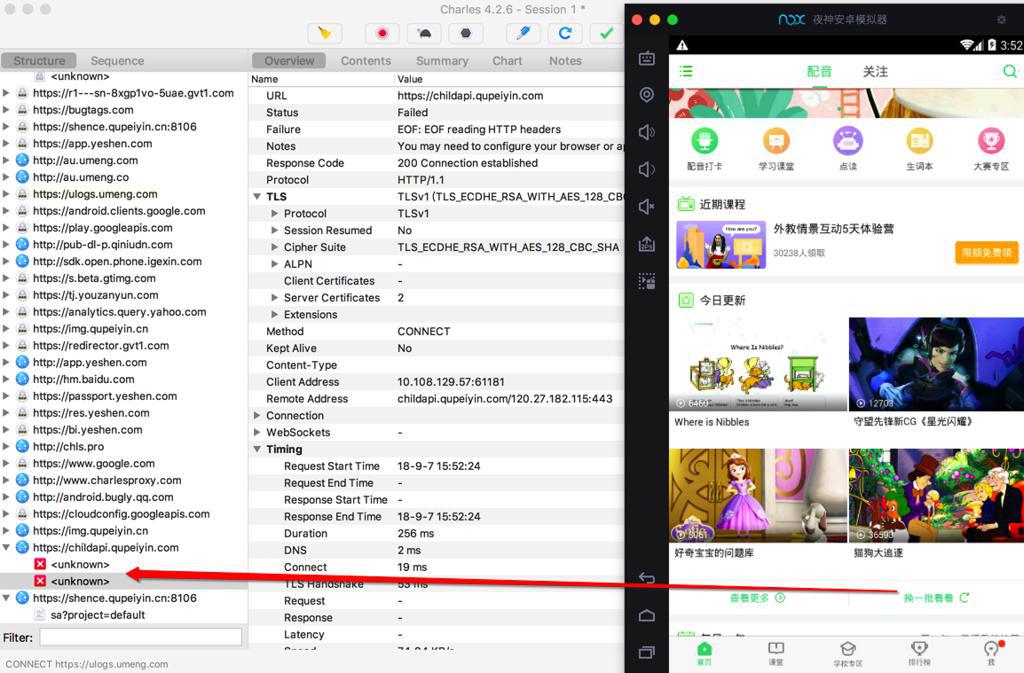Tap the green search icon in app
The image size is (1024, 673).
(1010, 71)
